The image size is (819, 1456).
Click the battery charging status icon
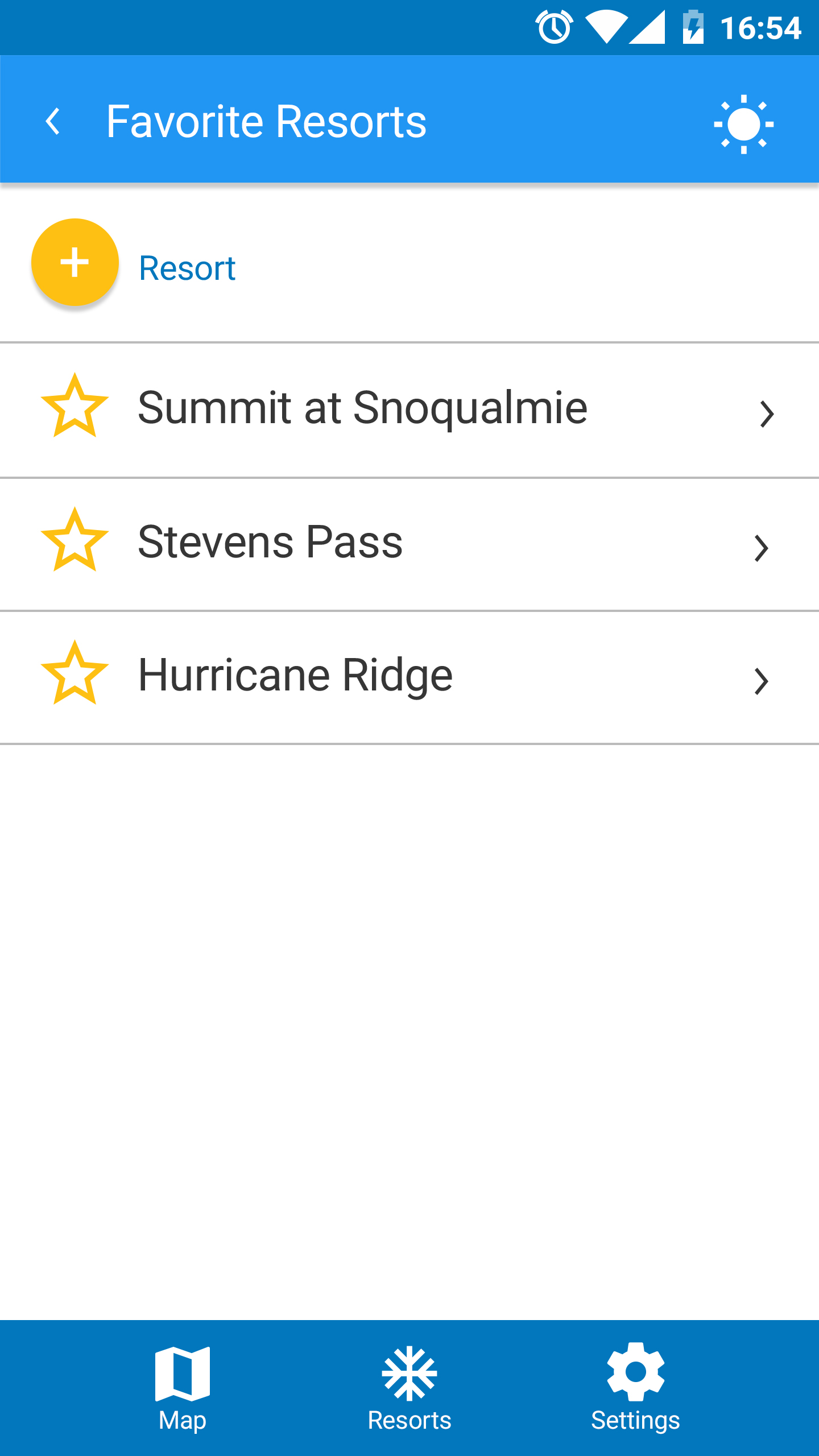pos(693,27)
